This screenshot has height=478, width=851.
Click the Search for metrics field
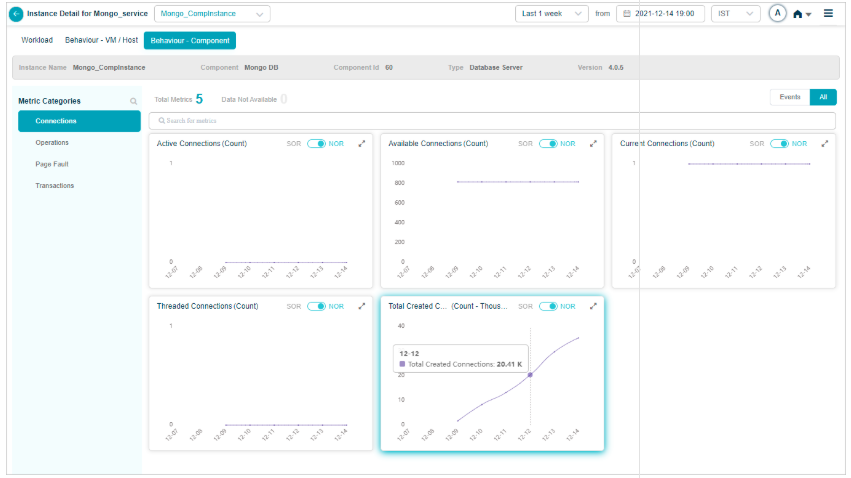point(491,120)
